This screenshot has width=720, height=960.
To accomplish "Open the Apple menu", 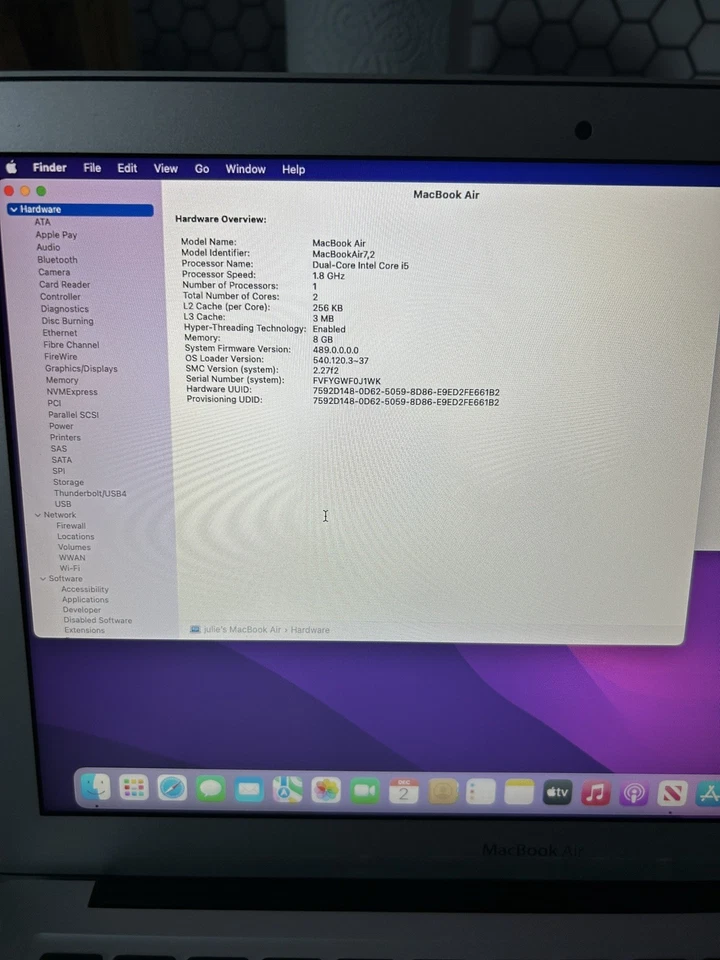I will click(12, 167).
